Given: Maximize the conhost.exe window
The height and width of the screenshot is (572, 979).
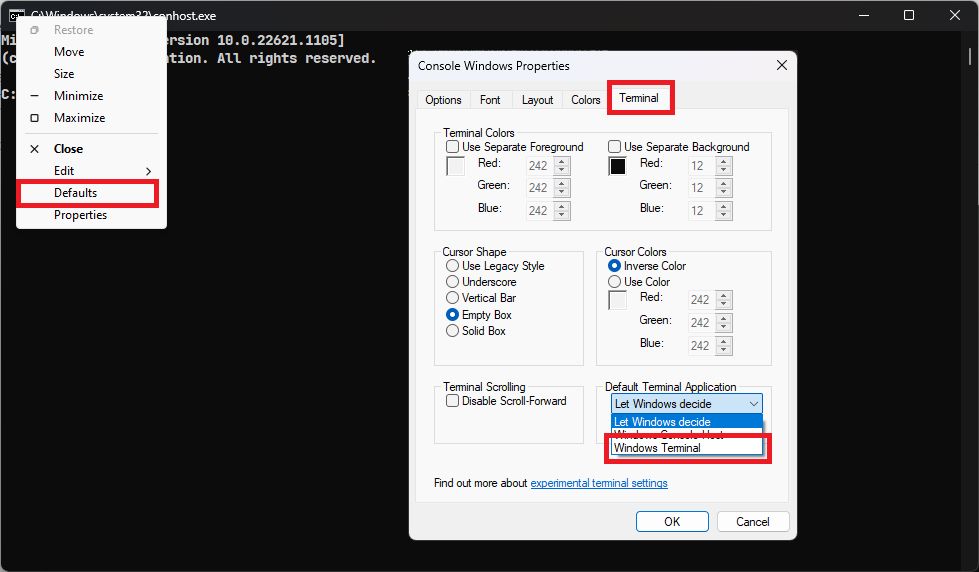Looking at the screenshot, I should (909, 15).
